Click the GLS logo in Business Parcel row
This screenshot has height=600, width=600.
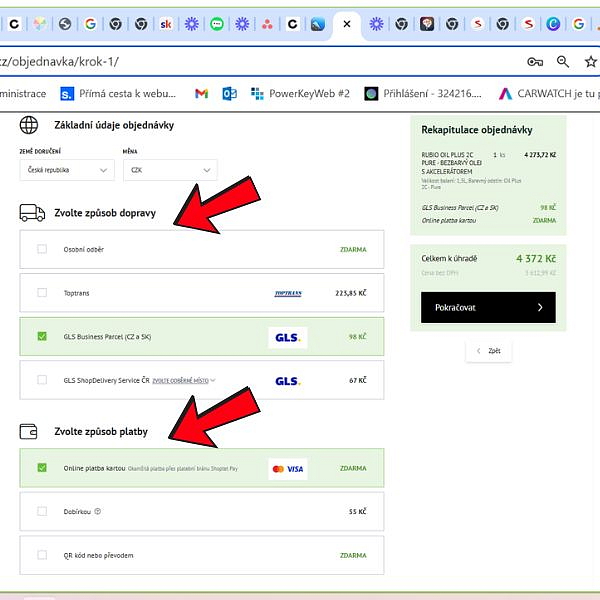click(x=288, y=338)
